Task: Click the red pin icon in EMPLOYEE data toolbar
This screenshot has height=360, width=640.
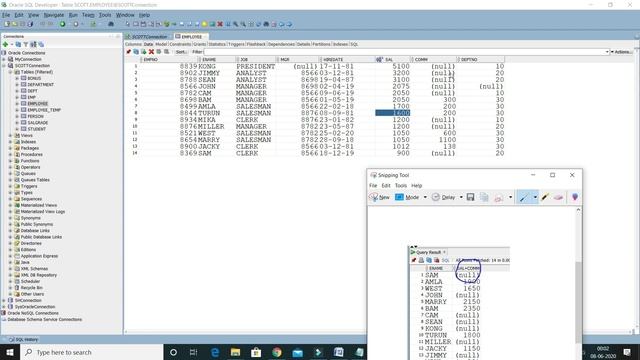Action: (x=129, y=52)
